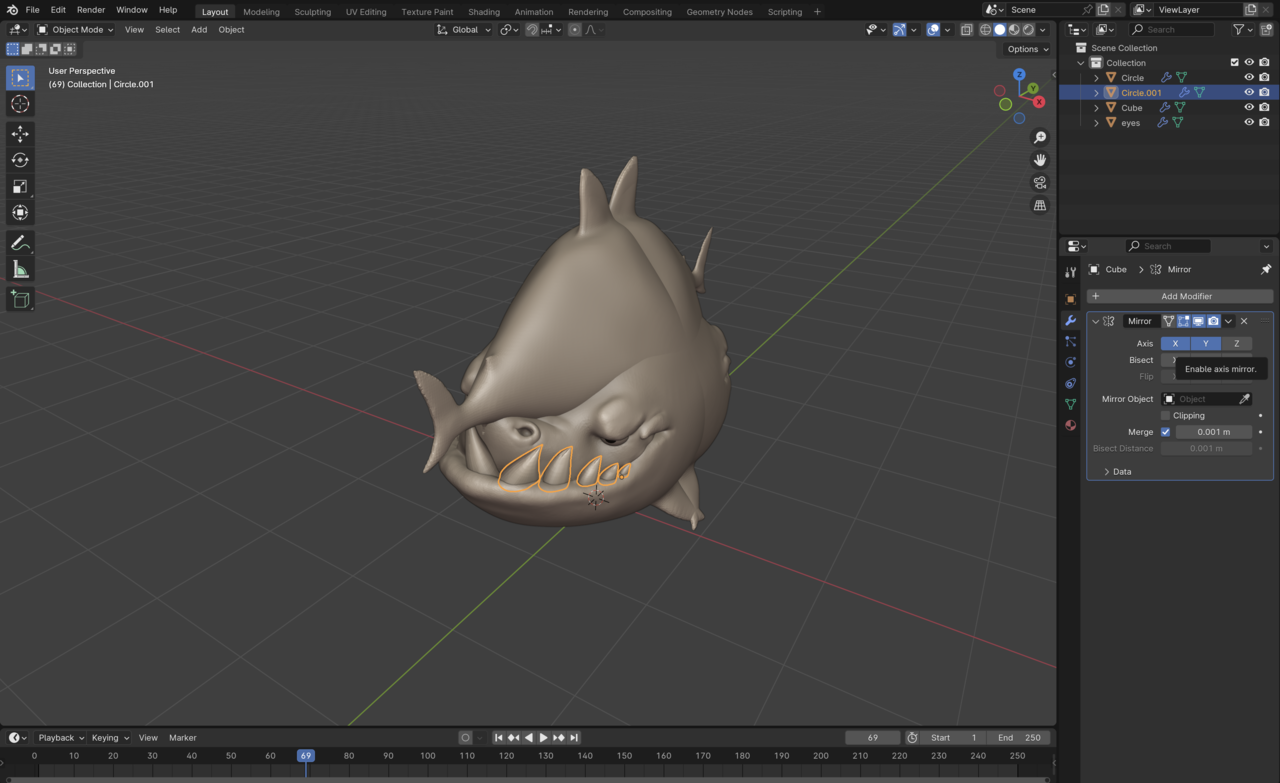Activate the Move tool
The height and width of the screenshot is (783, 1280).
coord(20,134)
